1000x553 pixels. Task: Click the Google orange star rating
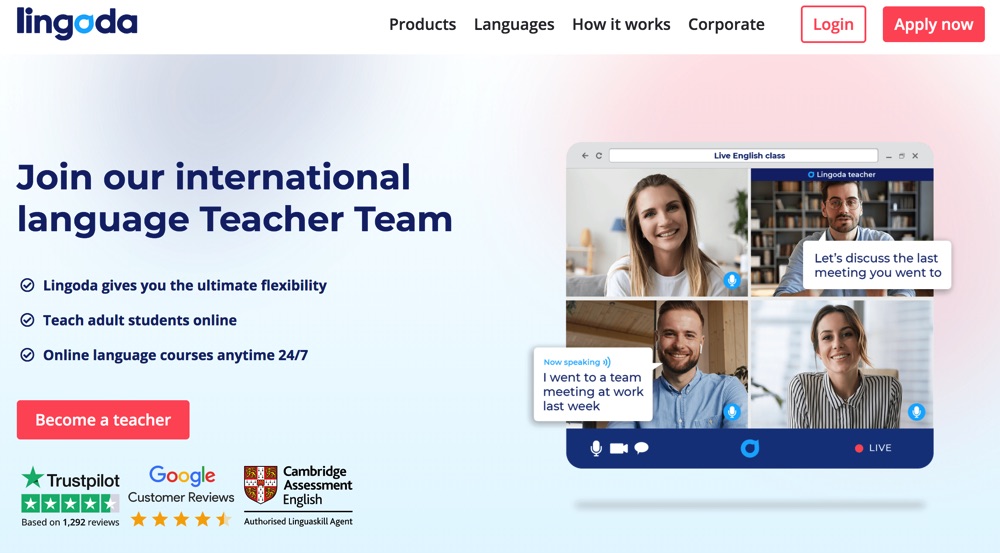coord(180,519)
